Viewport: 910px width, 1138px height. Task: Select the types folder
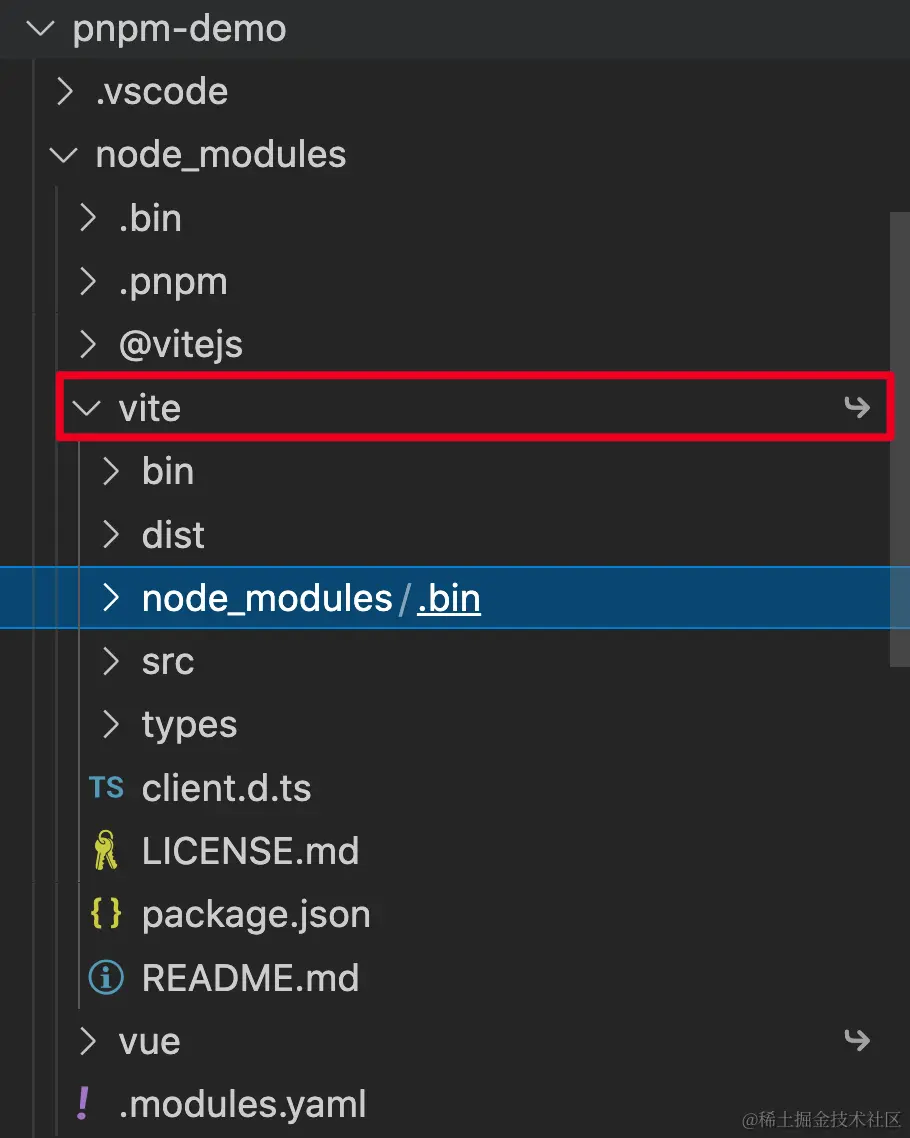(189, 725)
